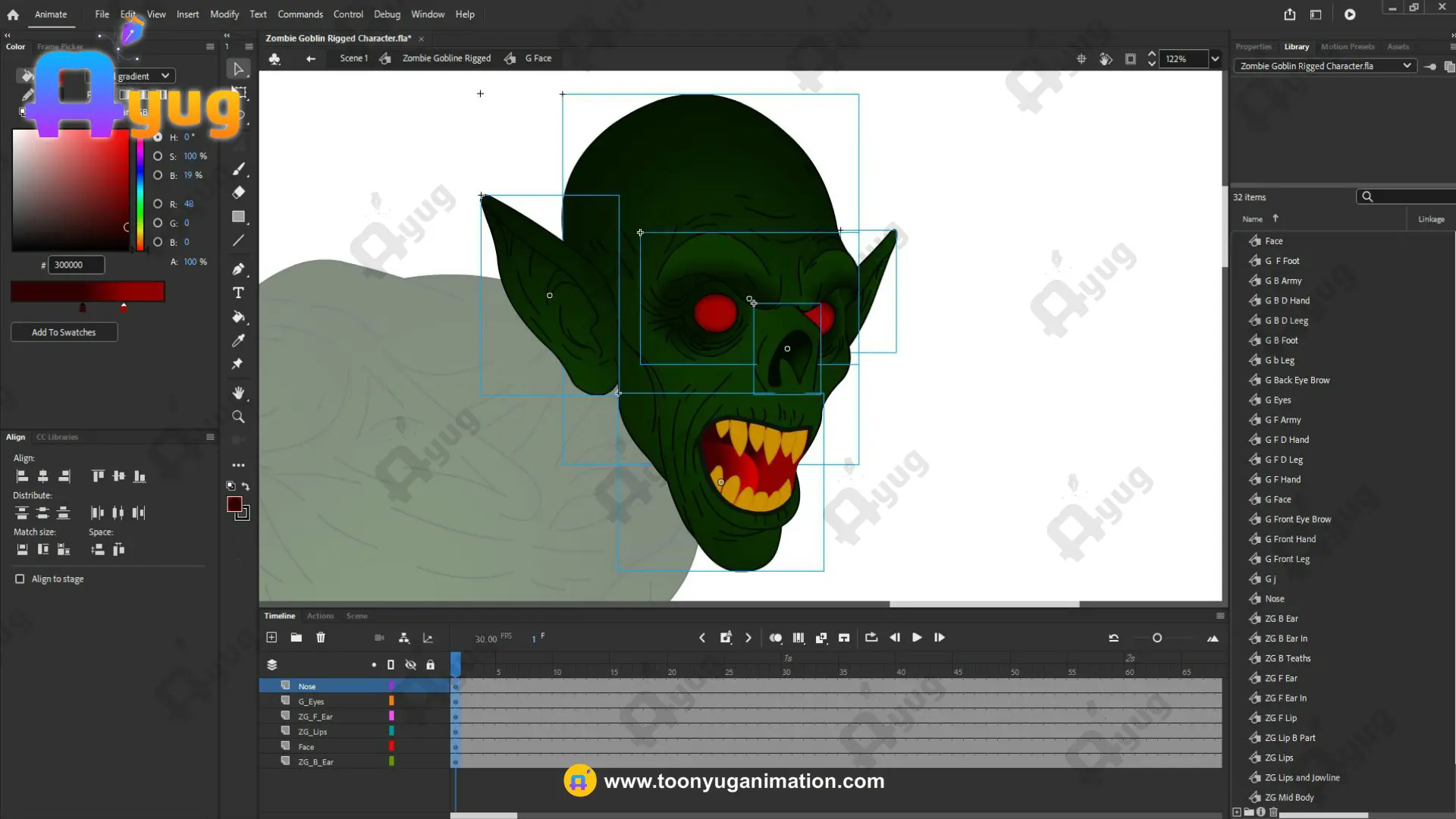
Task: Select the Paint Bucket tool
Action: coord(238,317)
